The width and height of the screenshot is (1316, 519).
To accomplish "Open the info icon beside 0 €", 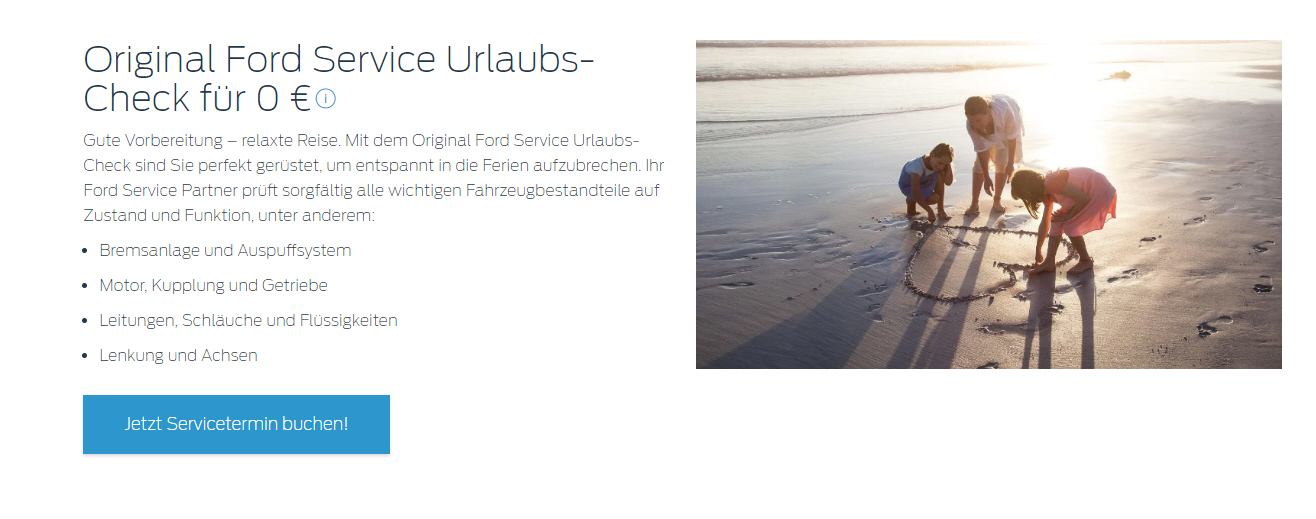I will [326, 99].
